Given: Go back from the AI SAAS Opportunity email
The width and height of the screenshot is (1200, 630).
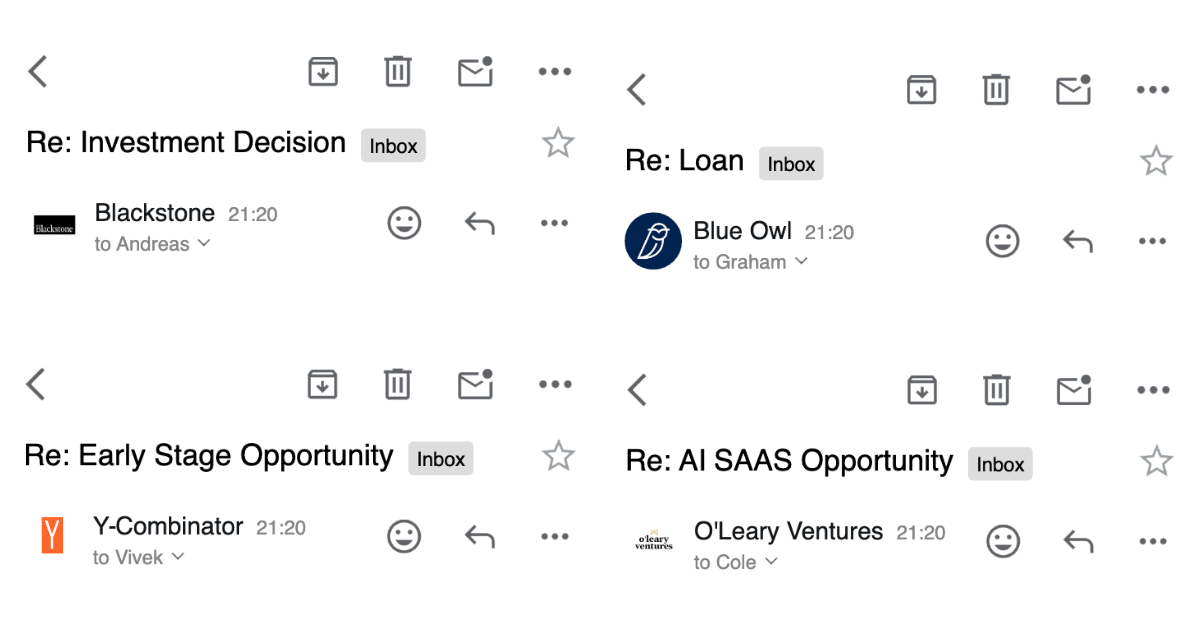Looking at the screenshot, I should coord(637,390).
